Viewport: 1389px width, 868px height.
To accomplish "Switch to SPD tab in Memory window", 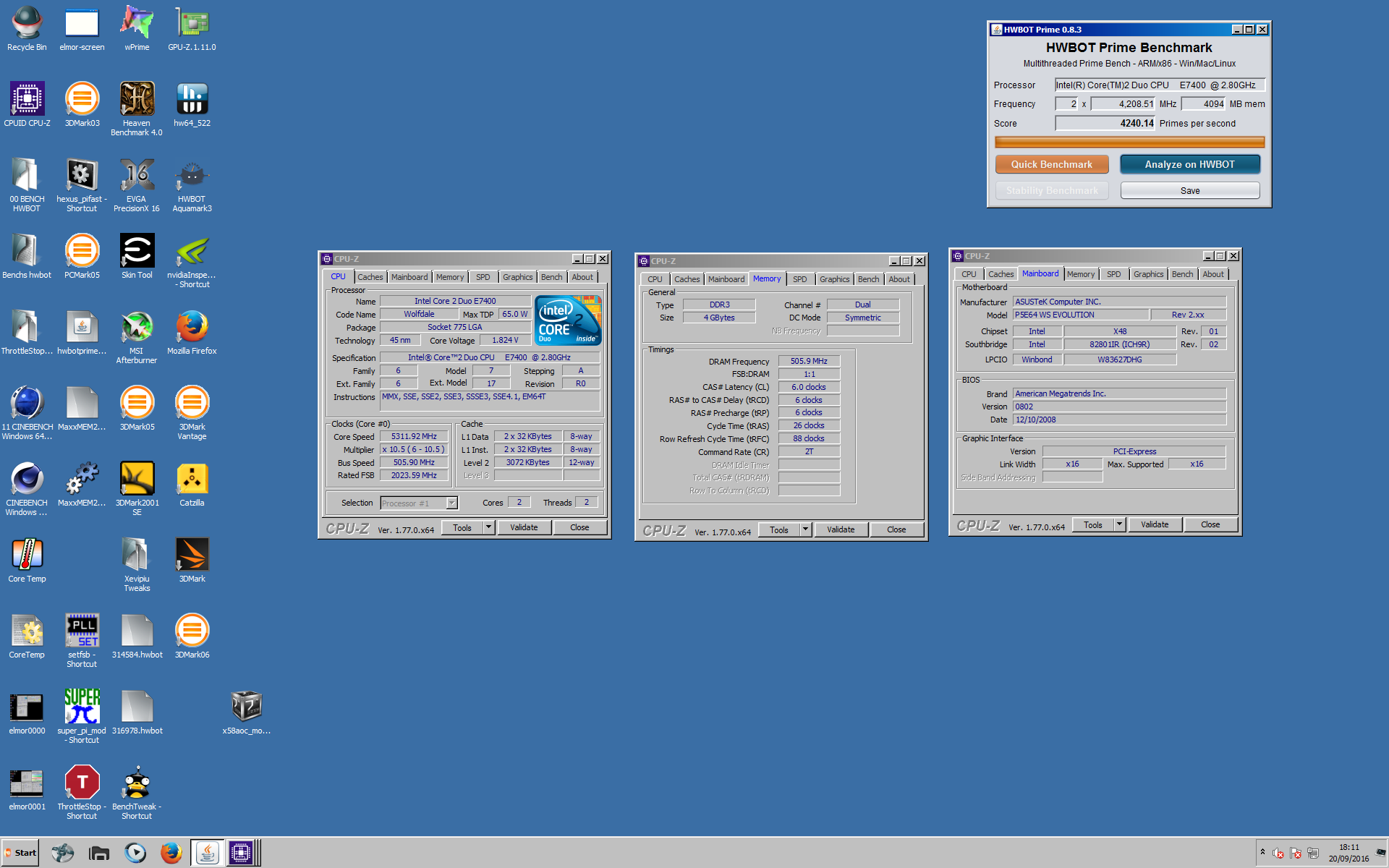I will click(799, 279).
